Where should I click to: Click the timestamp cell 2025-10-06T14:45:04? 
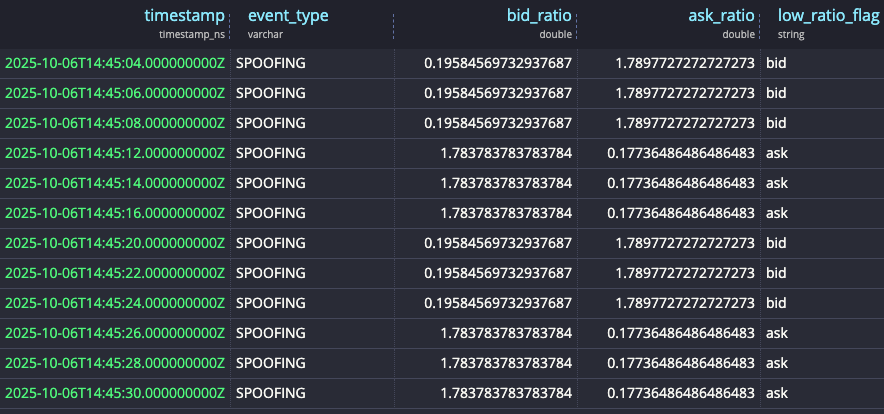[116, 63]
